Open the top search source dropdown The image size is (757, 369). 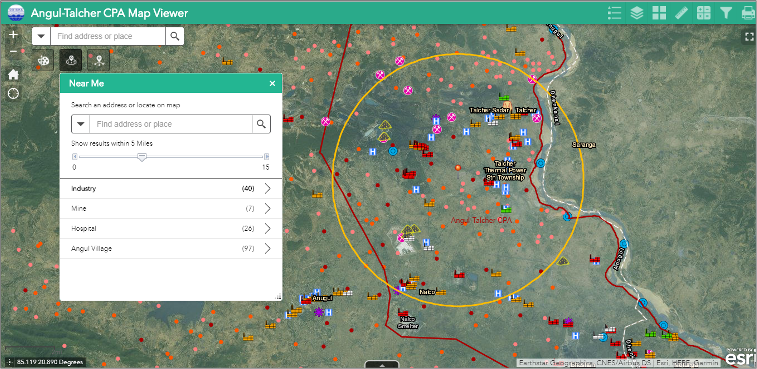click(41, 36)
